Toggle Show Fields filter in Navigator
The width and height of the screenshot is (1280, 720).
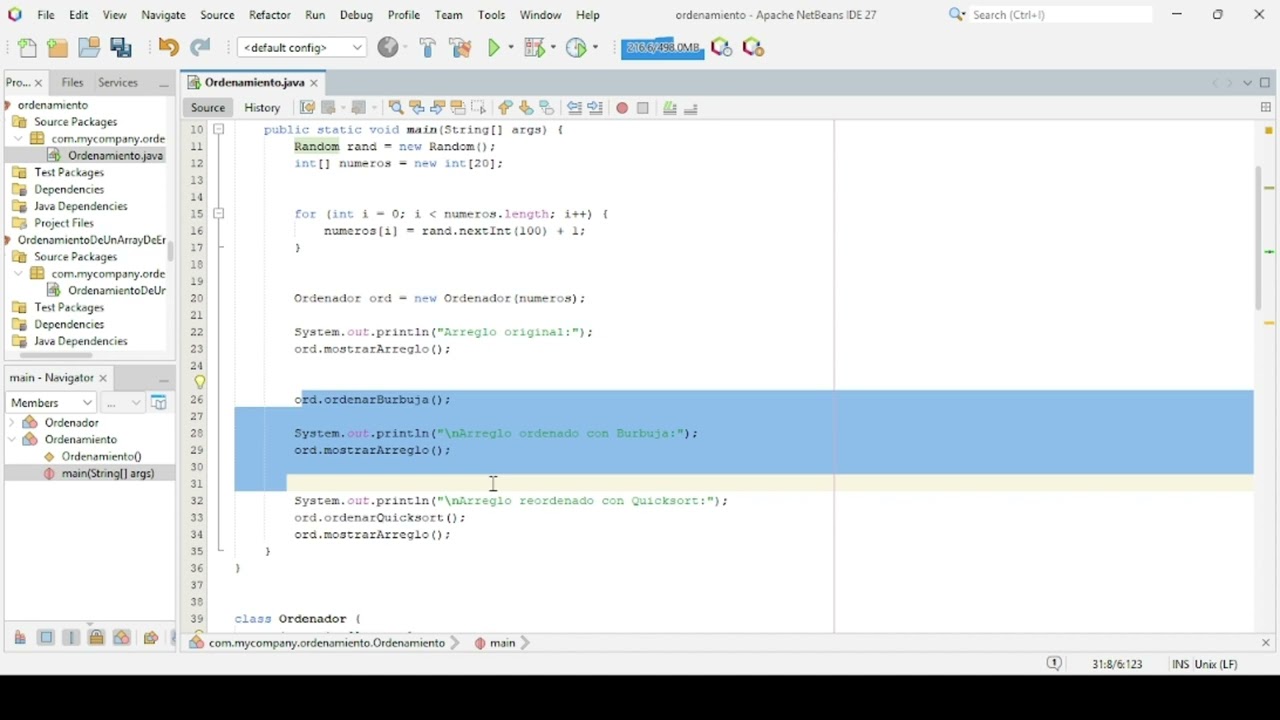(46, 638)
